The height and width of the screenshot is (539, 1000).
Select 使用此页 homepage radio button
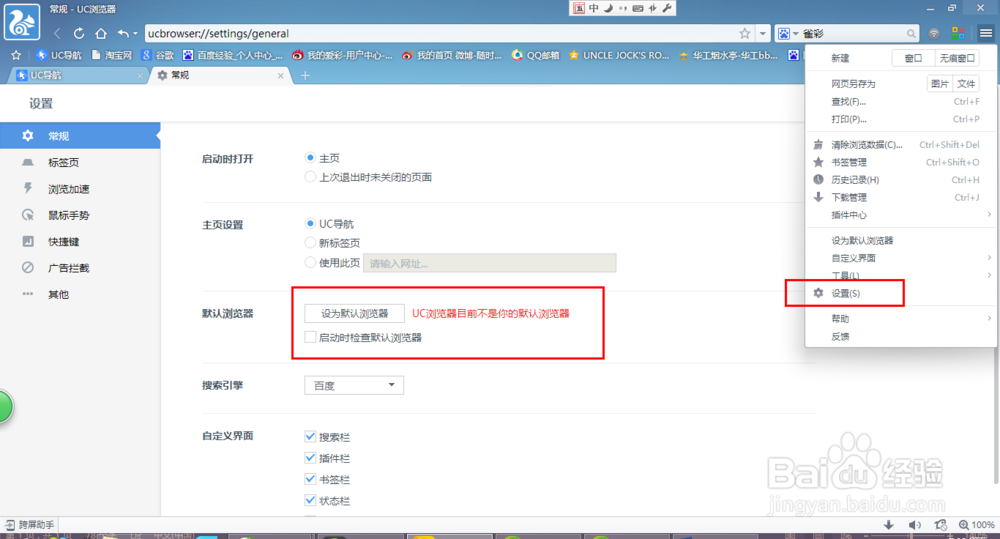tap(310, 262)
